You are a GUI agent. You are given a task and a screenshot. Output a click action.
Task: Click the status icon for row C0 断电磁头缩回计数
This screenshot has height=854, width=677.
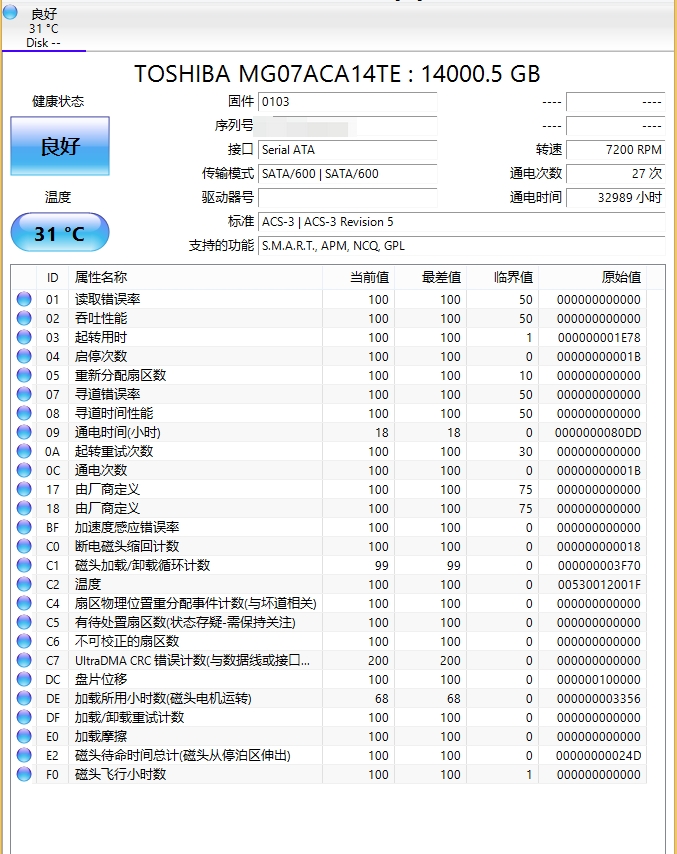(24, 546)
